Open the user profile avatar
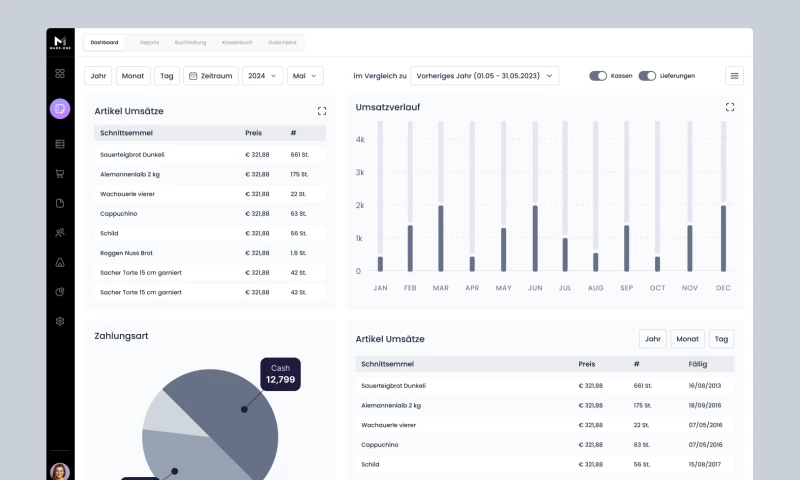Screen dimensions: 800x480 (x=60, y=470)
